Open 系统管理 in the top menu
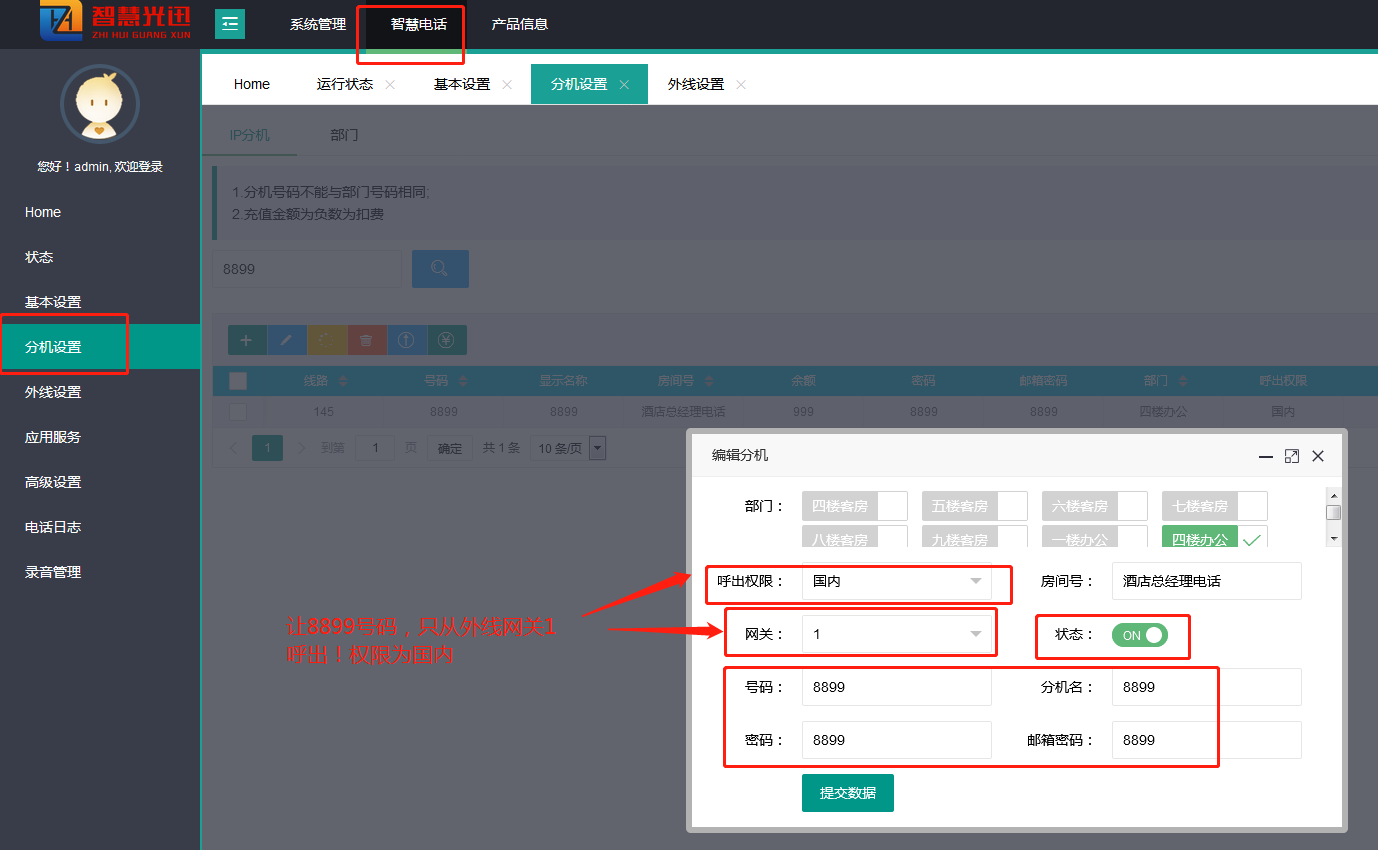 click(x=318, y=24)
